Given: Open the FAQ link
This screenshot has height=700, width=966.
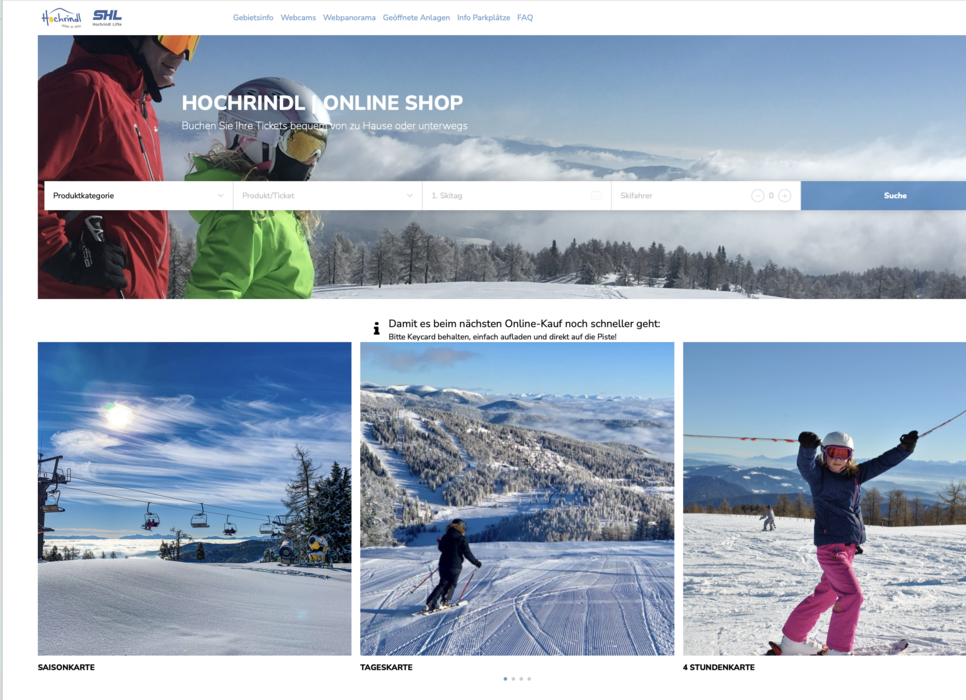Looking at the screenshot, I should pyautogui.click(x=525, y=17).
